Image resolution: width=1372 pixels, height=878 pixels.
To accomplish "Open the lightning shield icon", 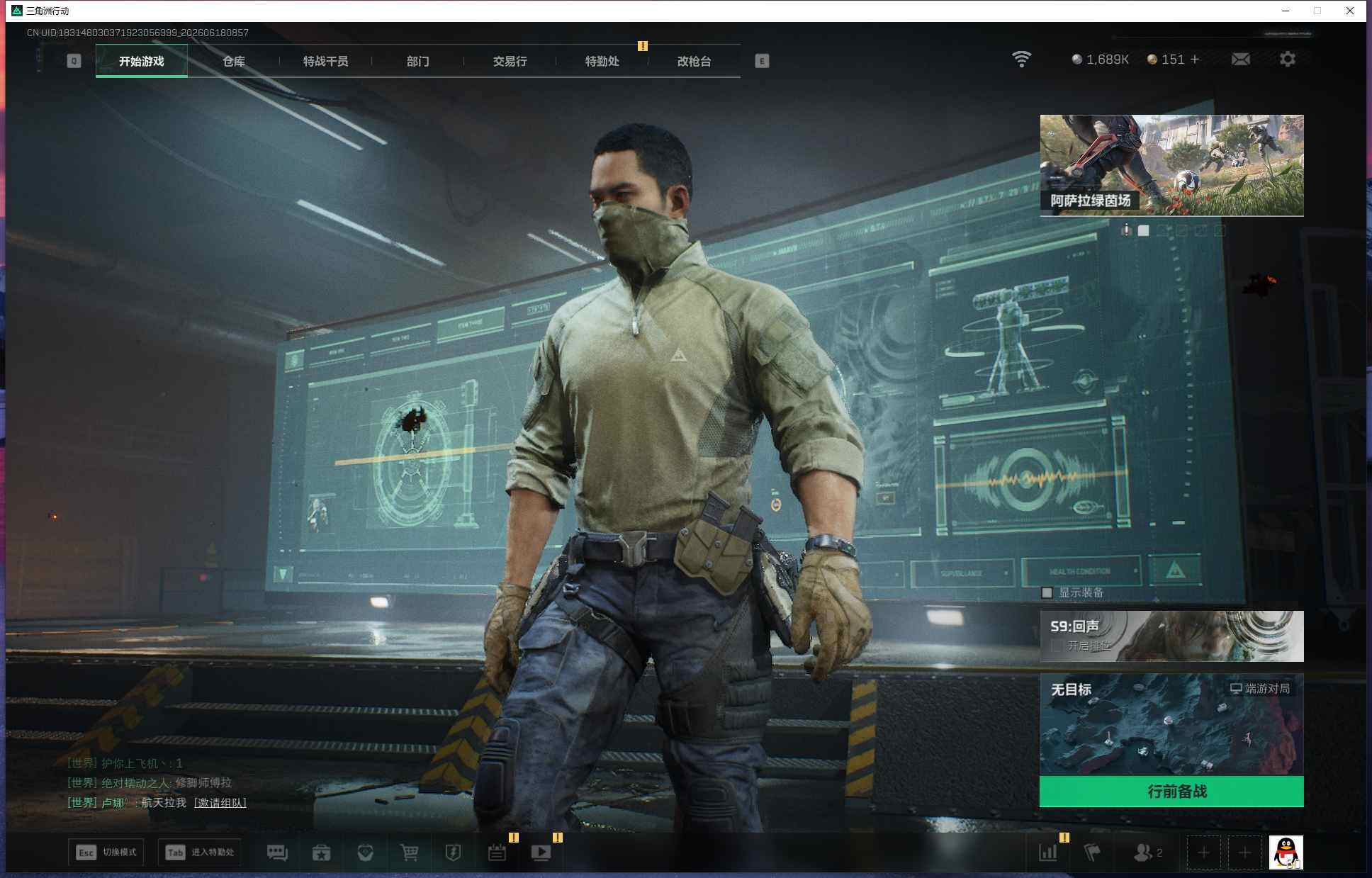I will click(453, 852).
